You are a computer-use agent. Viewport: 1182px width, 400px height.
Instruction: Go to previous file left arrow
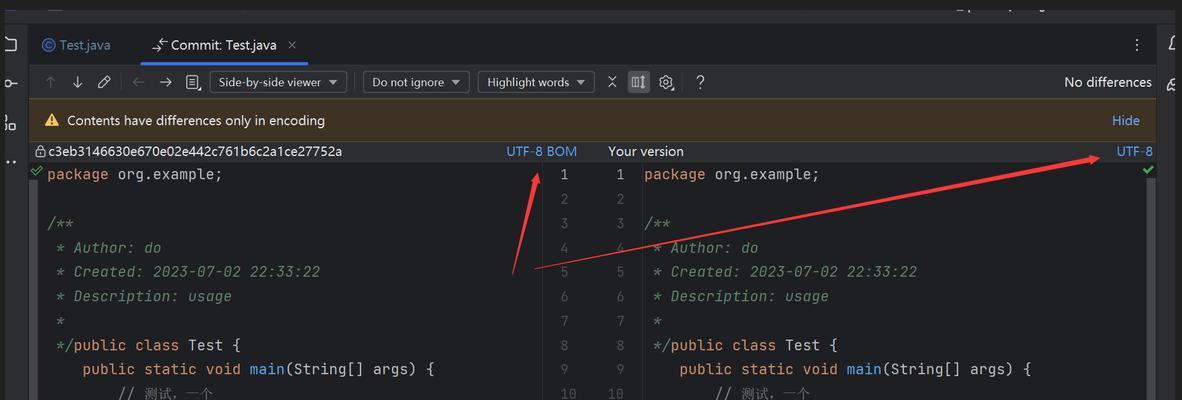[138, 82]
